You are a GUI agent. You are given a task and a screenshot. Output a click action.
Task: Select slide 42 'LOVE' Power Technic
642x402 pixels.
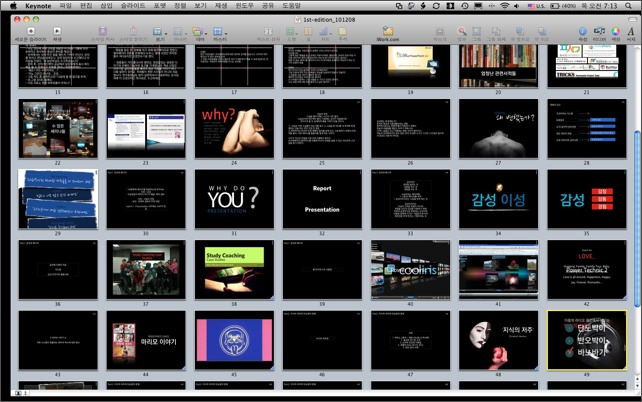(x=587, y=270)
